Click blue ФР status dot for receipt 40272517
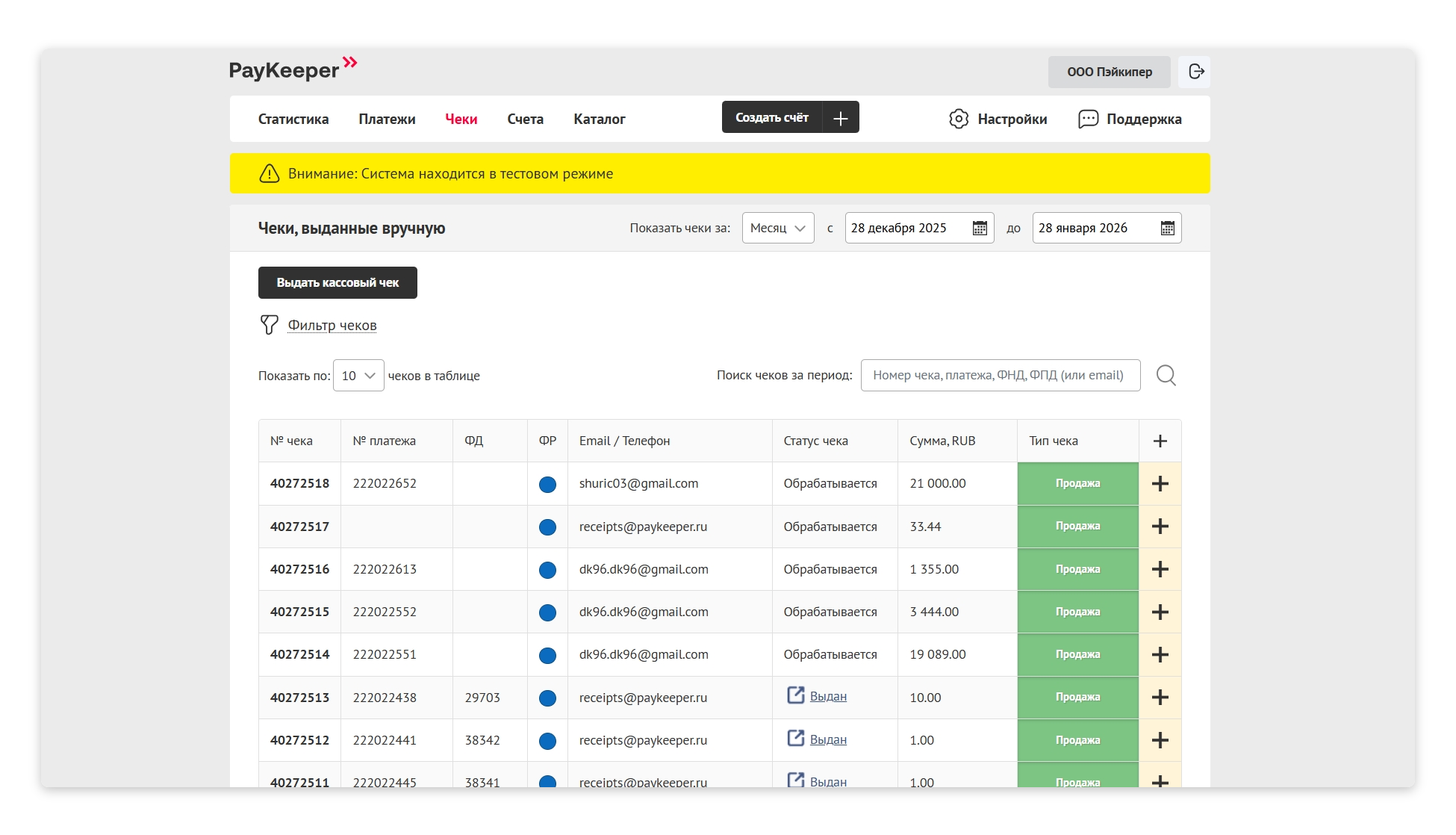1456x835 pixels. pyautogui.click(x=547, y=527)
